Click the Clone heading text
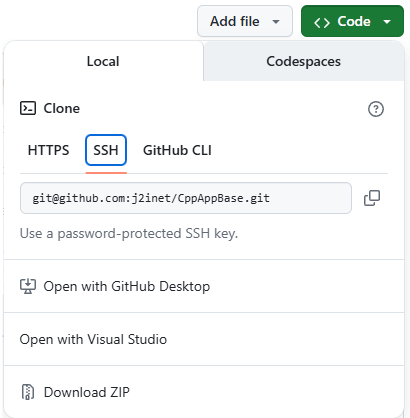This screenshot has width=410, height=418. click(x=62, y=109)
